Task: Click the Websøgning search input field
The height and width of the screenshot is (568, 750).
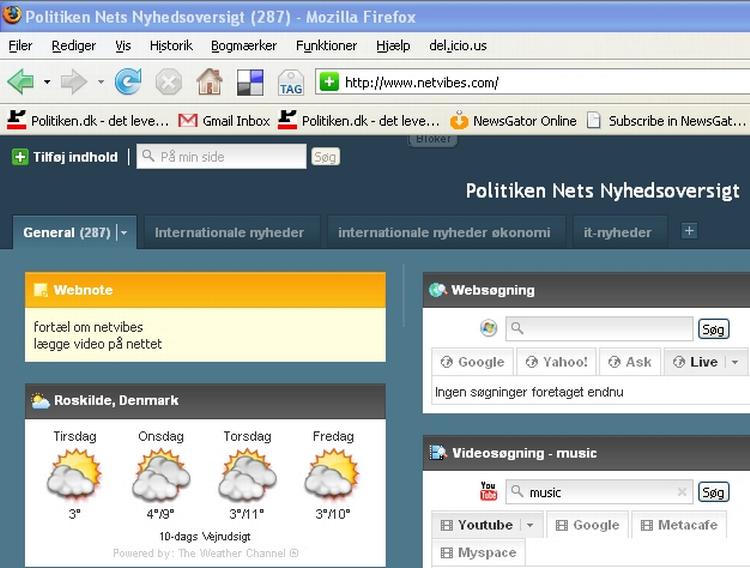Action: point(599,328)
